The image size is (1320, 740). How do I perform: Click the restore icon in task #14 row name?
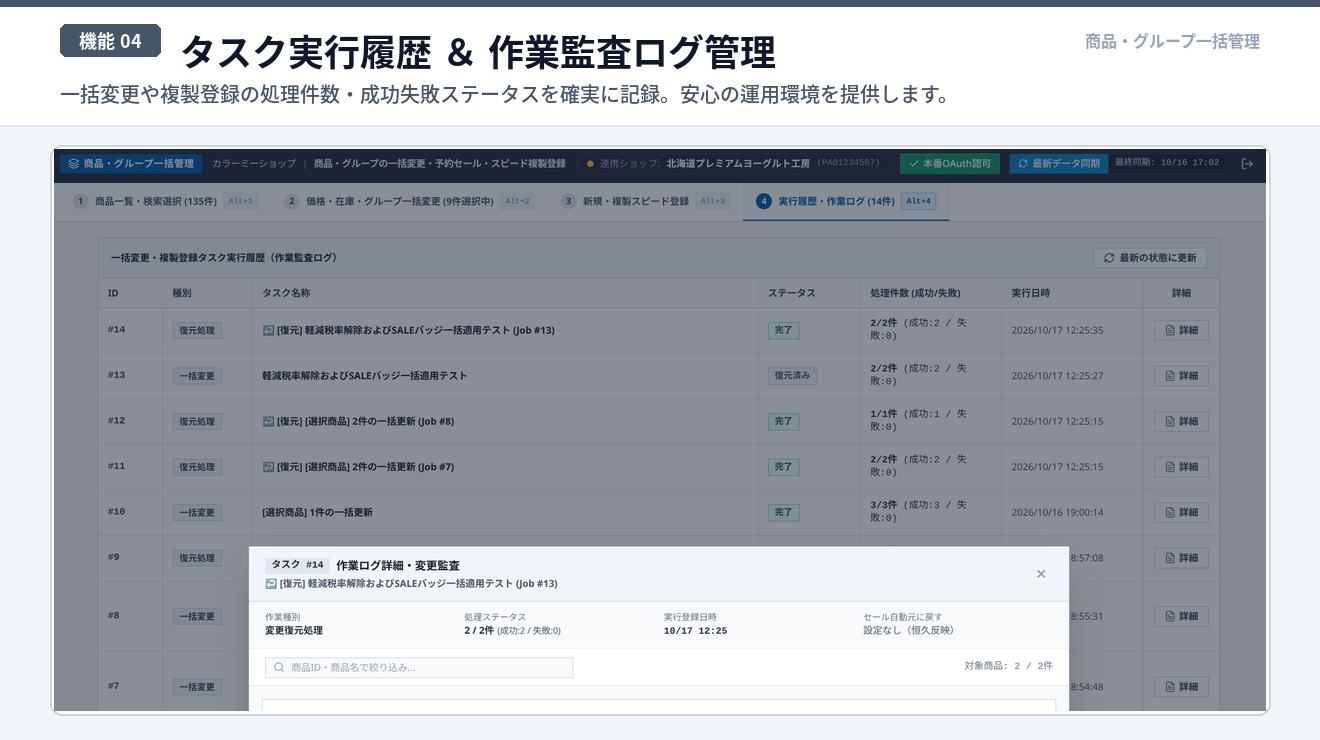(268, 330)
